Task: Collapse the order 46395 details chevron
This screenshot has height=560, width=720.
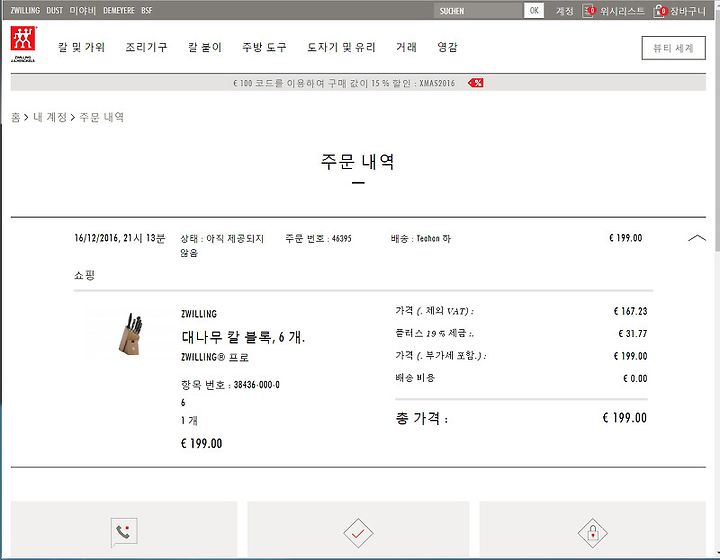Action: (x=697, y=238)
